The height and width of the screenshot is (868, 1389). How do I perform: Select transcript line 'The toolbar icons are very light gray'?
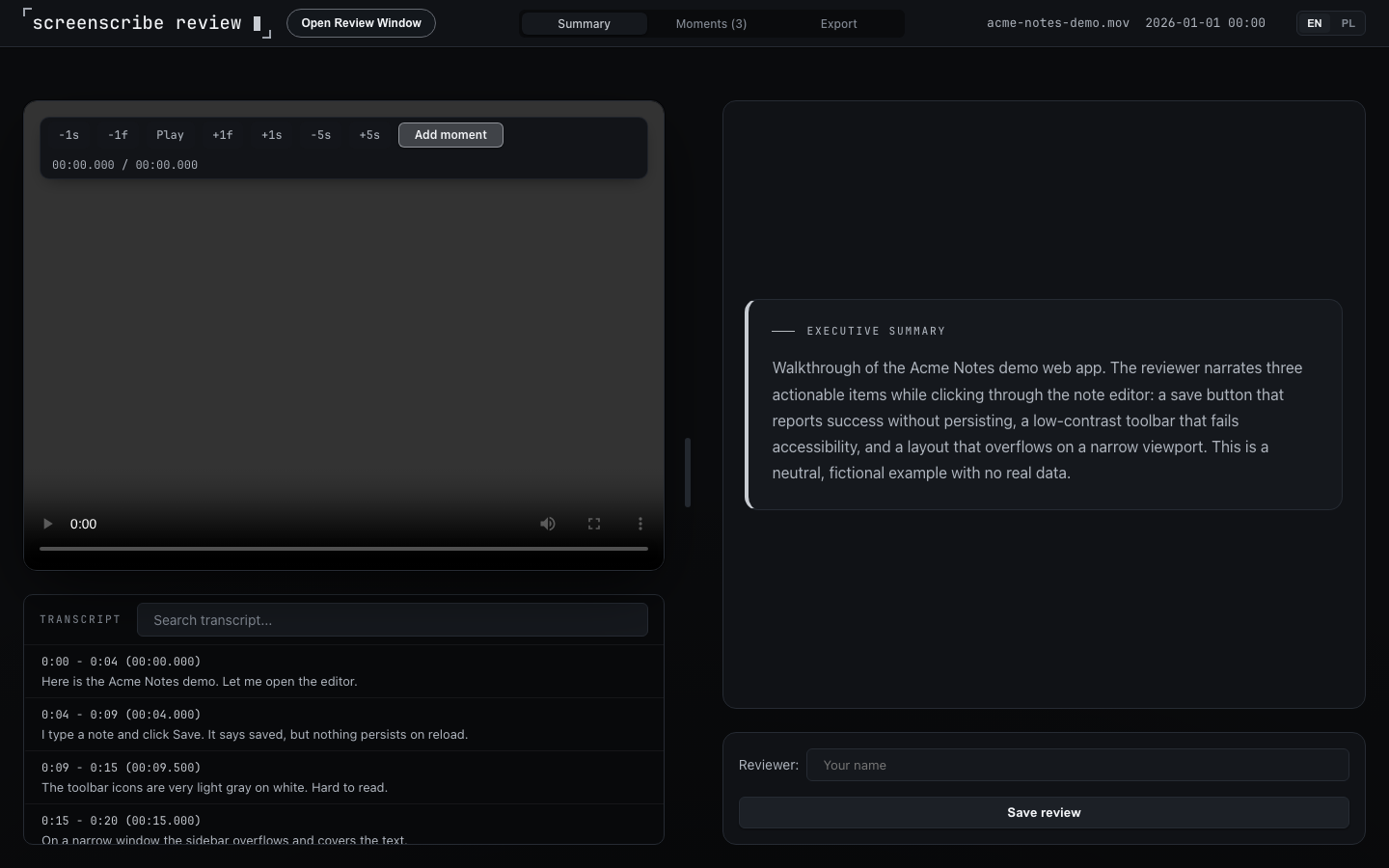tap(343, 777)
